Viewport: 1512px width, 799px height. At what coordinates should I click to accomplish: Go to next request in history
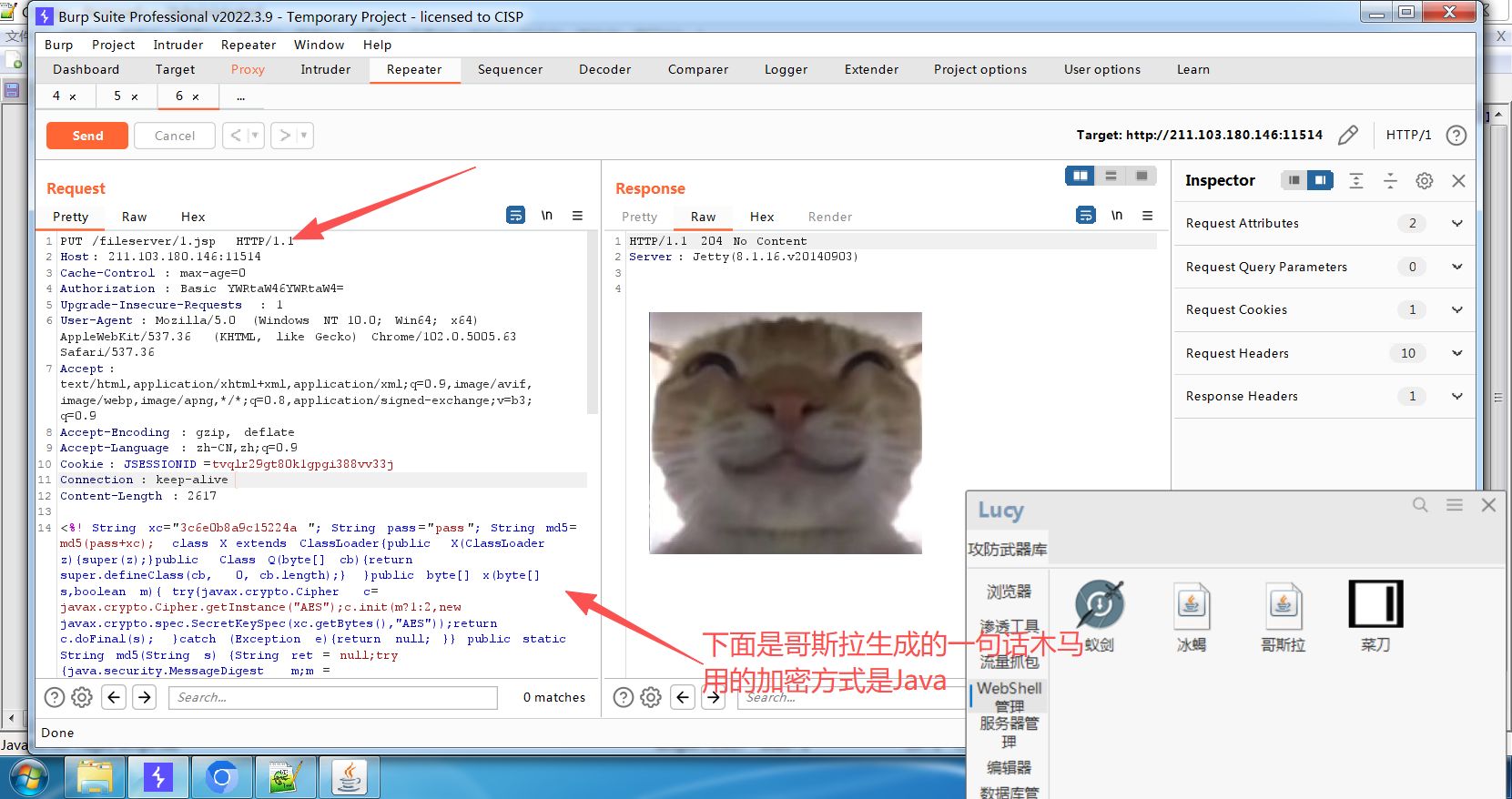(285, 136)
